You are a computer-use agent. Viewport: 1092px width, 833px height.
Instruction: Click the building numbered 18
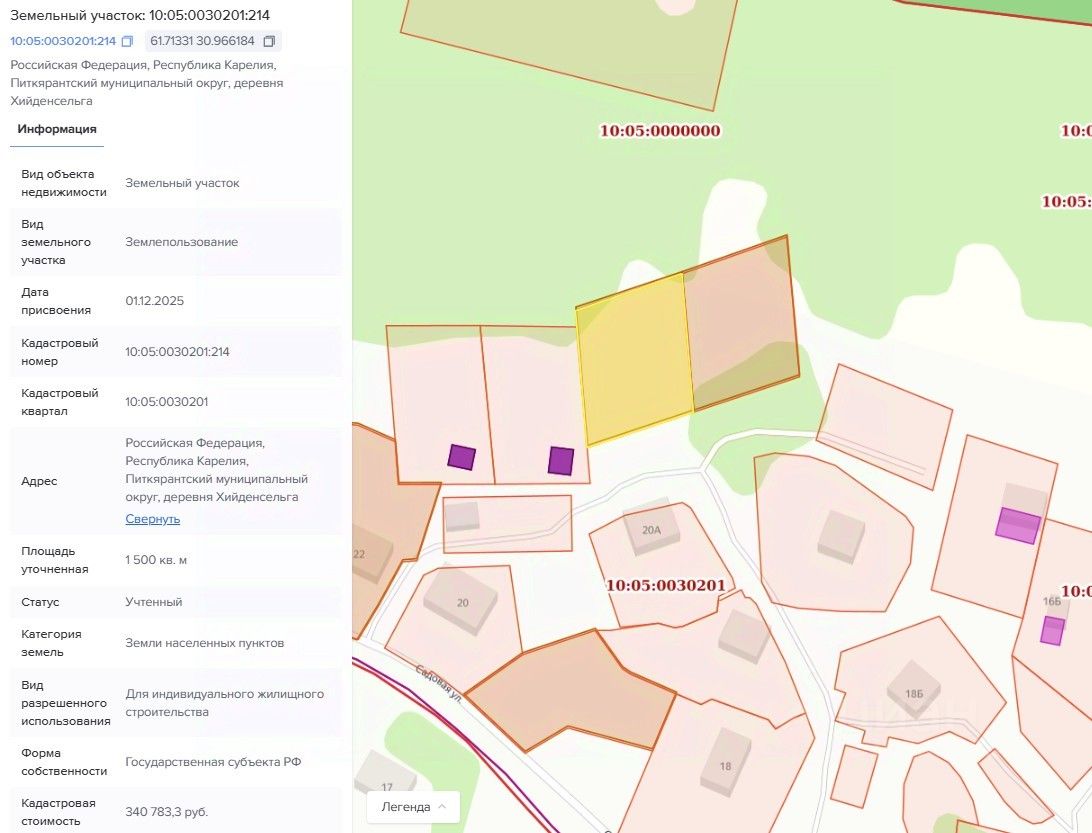[x=726, y=763]
